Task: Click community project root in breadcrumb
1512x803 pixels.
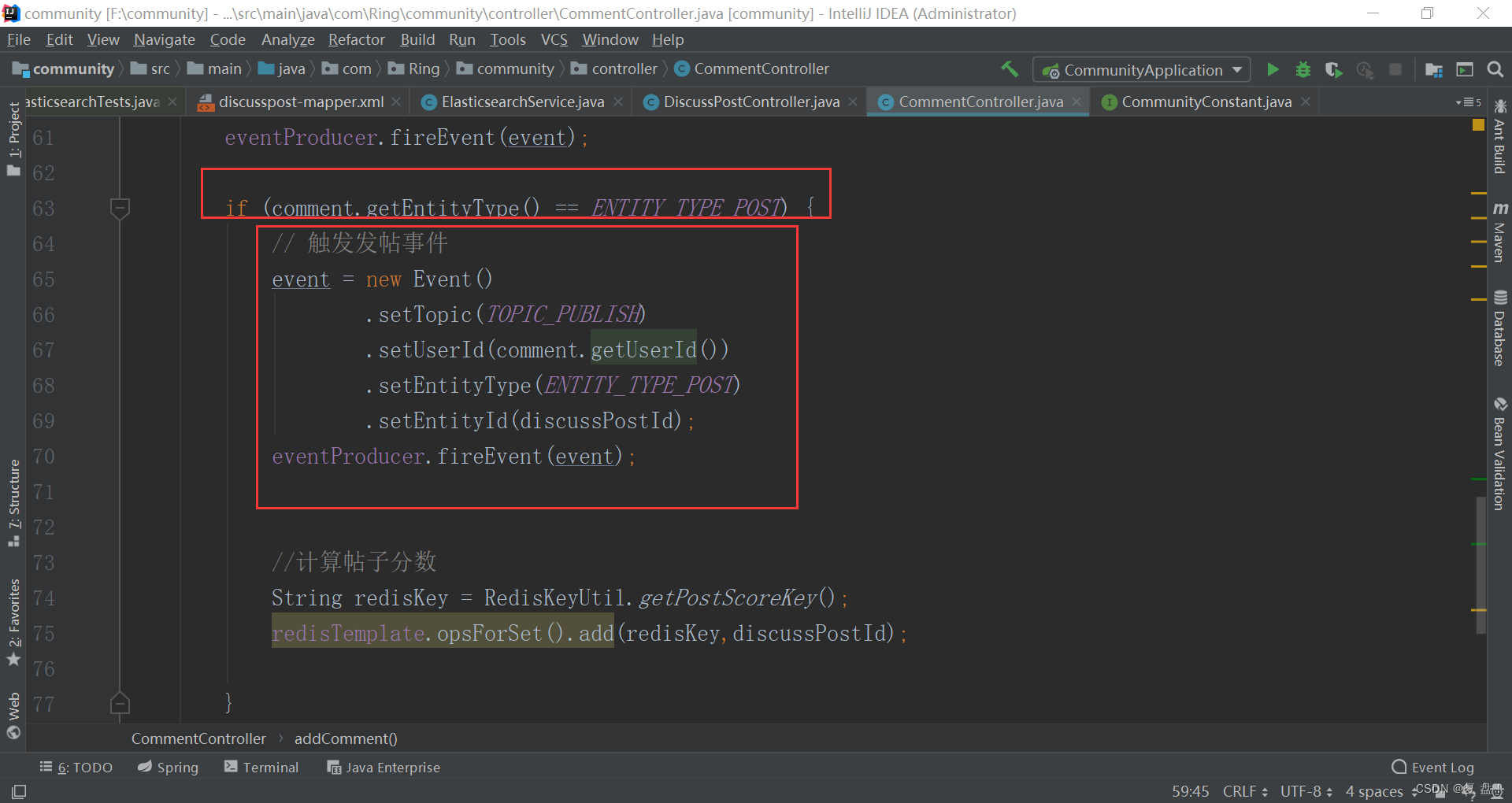Action: (64, 69)
